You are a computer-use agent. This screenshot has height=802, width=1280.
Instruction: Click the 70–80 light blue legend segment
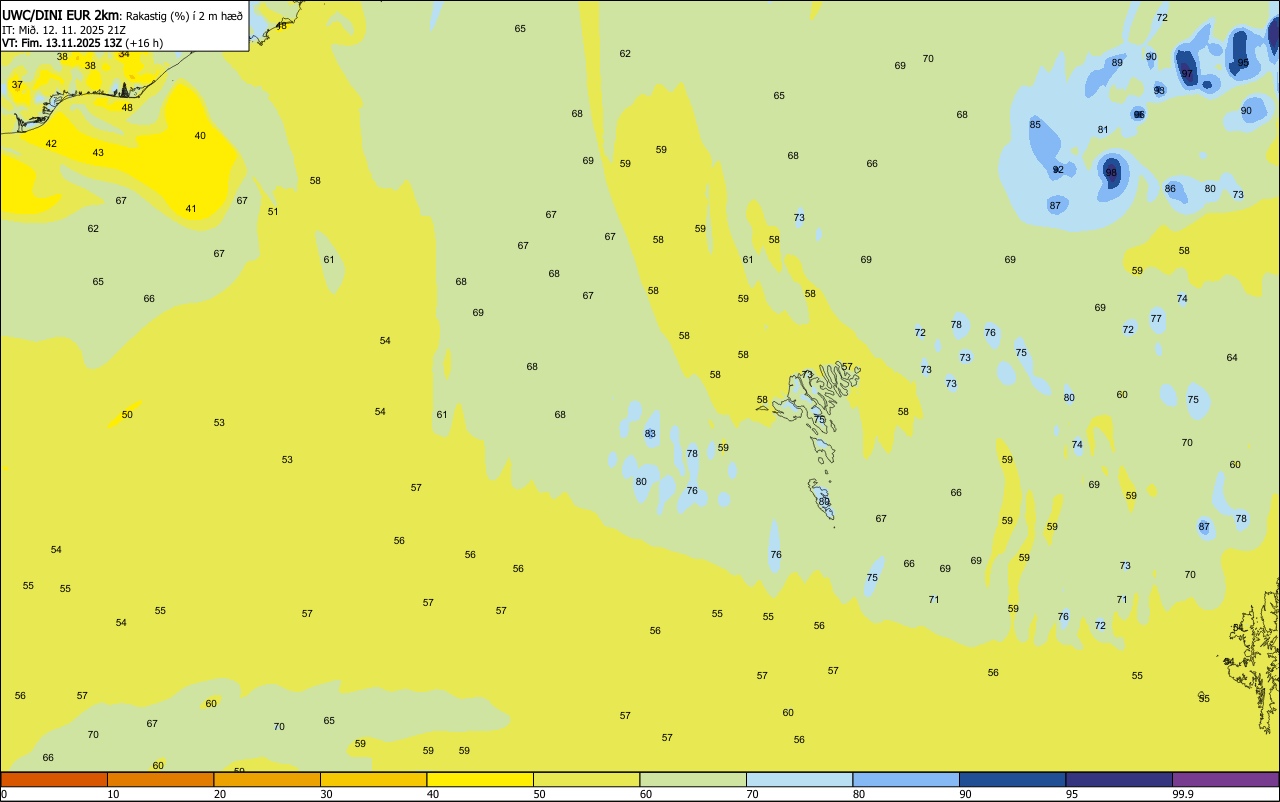799,779
